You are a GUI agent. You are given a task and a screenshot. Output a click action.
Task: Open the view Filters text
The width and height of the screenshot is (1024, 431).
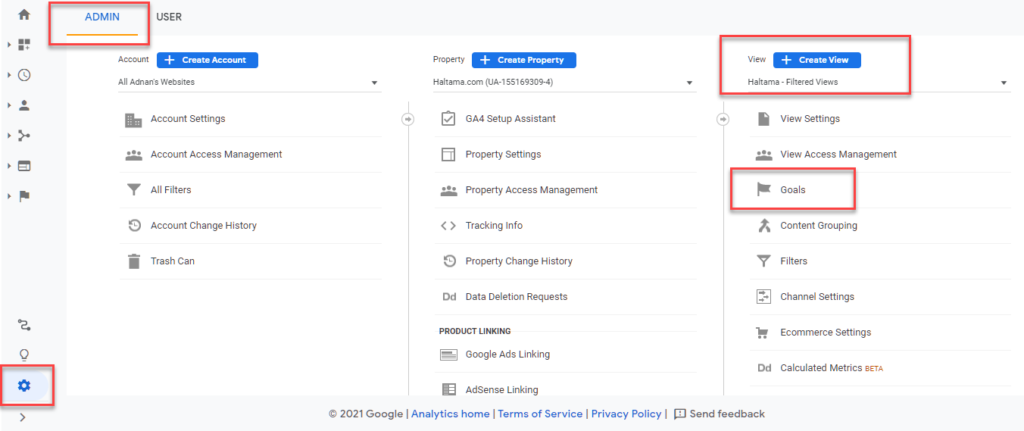tap(793, 261)
